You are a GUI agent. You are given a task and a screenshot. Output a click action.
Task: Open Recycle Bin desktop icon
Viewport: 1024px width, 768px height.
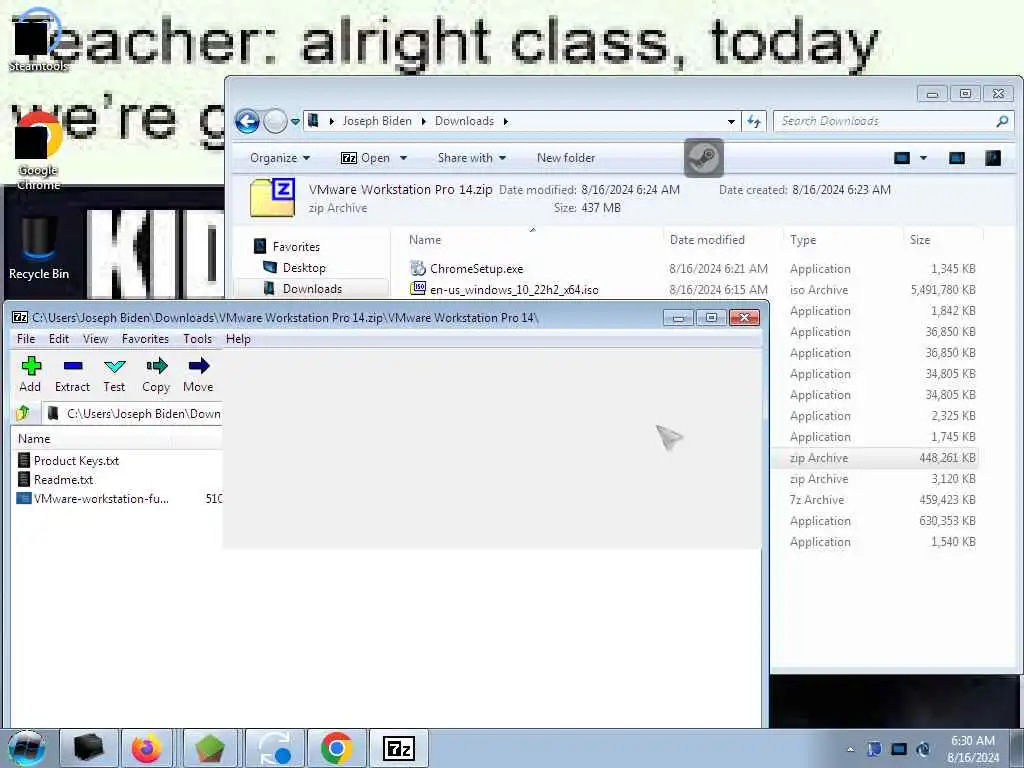[39, 249]
